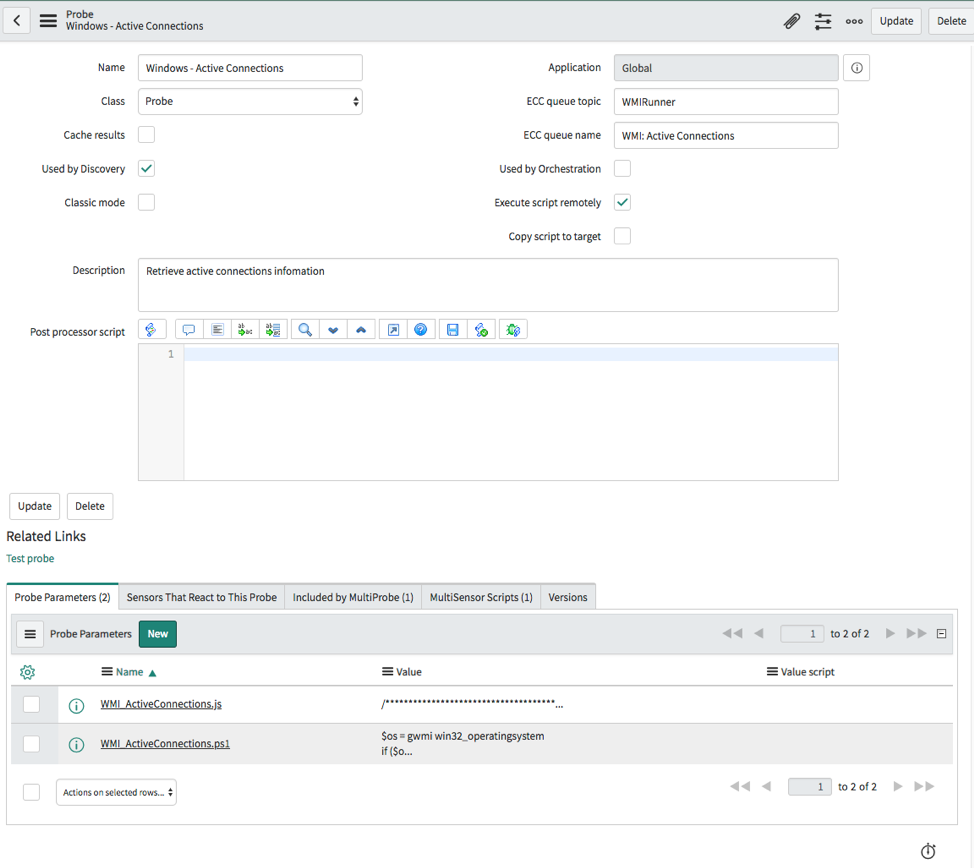This screenshot has height=868, width=974.
Task: Click the format code toolbar icon
Action: click(217, 329)
